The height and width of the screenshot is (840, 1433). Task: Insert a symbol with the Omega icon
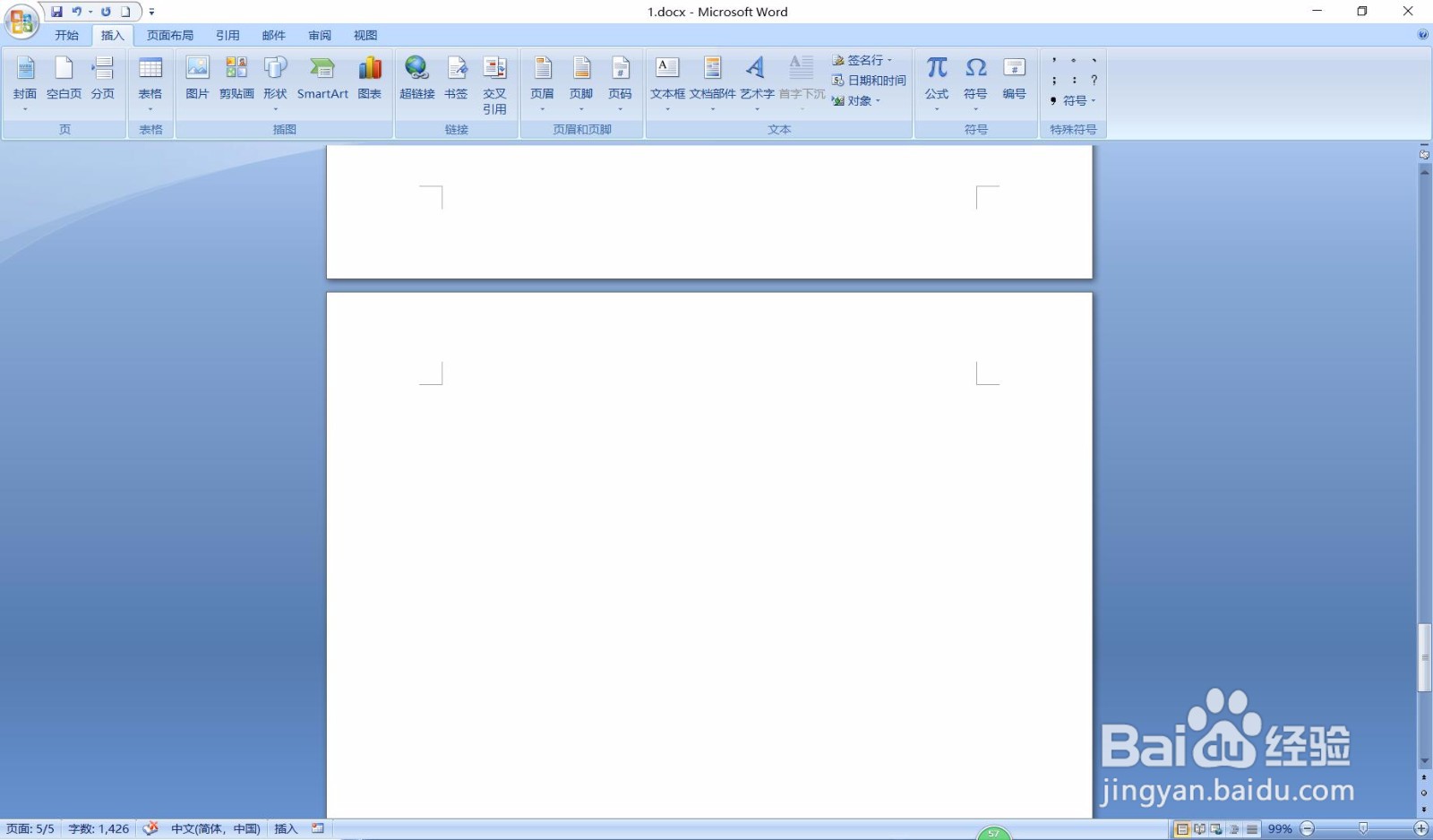pyautogui.click(x=975, y=82)
